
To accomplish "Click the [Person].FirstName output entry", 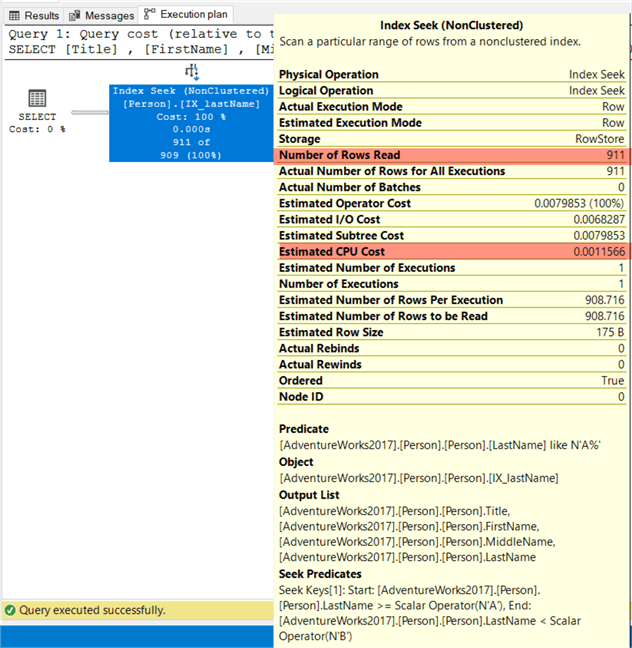I will coord(409,526).
